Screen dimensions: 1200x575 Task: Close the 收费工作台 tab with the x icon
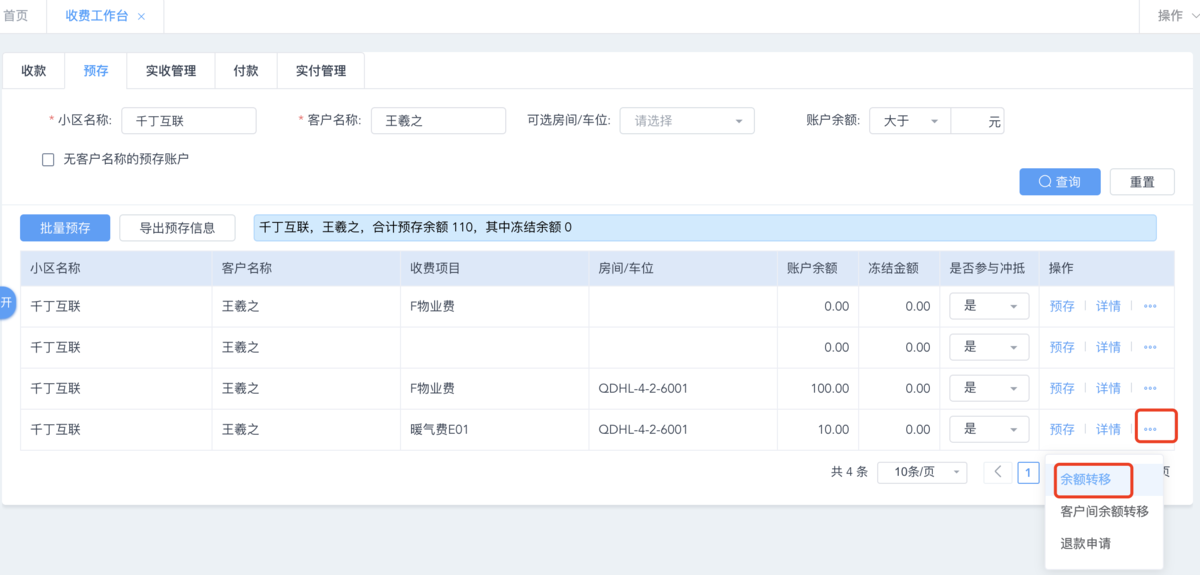[x=141, y=17]
